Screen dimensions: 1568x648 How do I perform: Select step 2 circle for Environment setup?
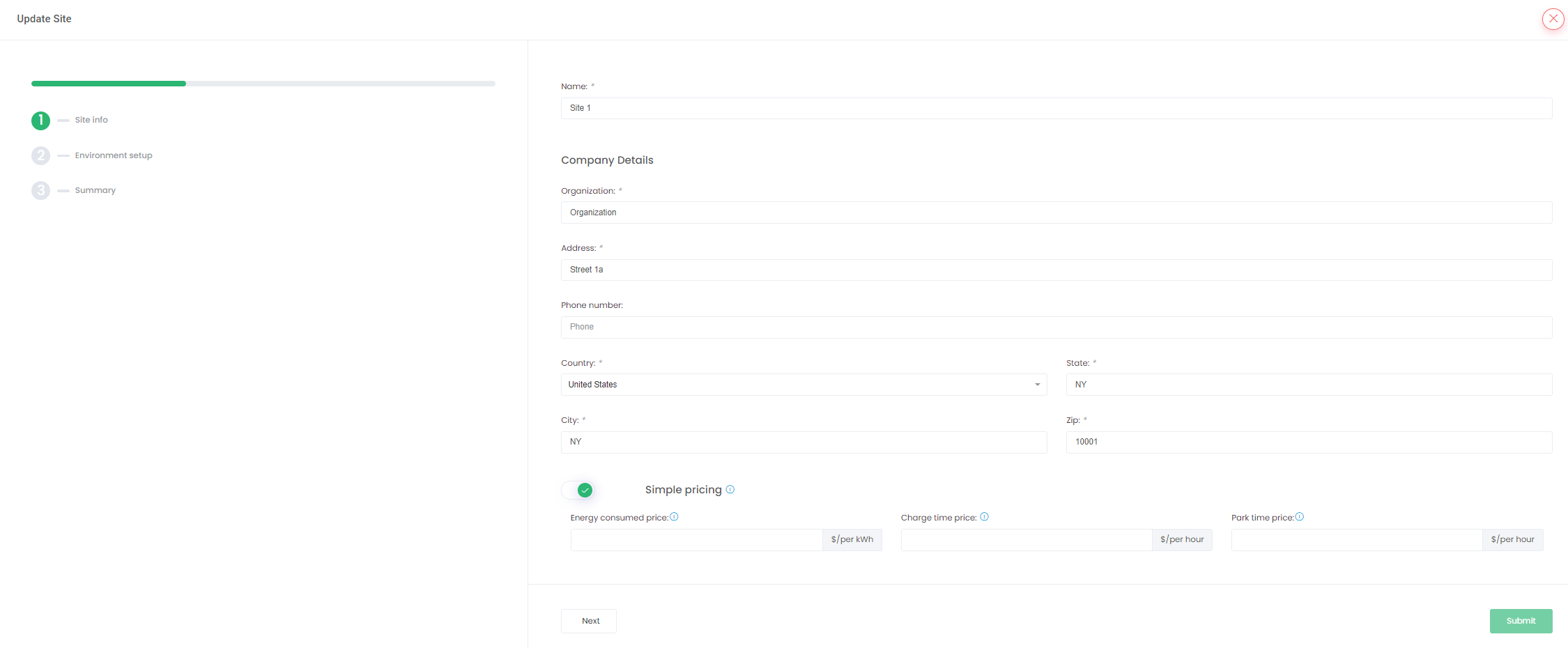click(40, 155)
